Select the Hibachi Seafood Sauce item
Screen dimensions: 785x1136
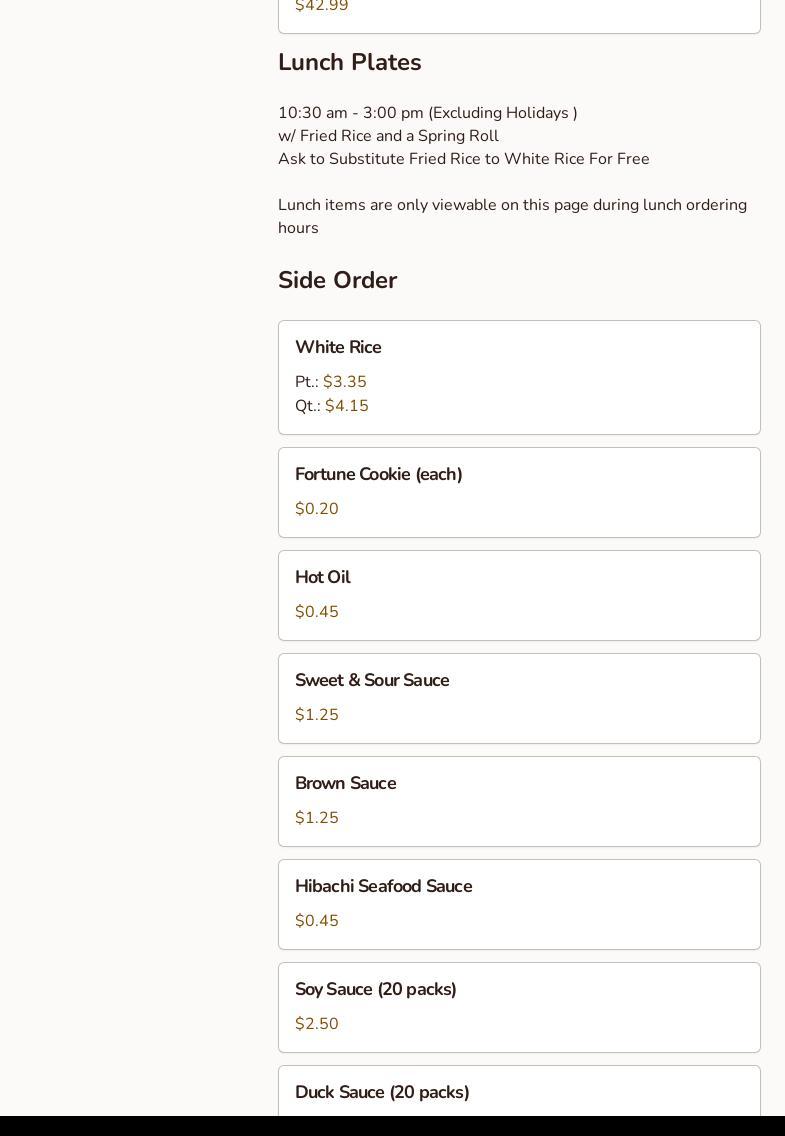tap(519, 904)
